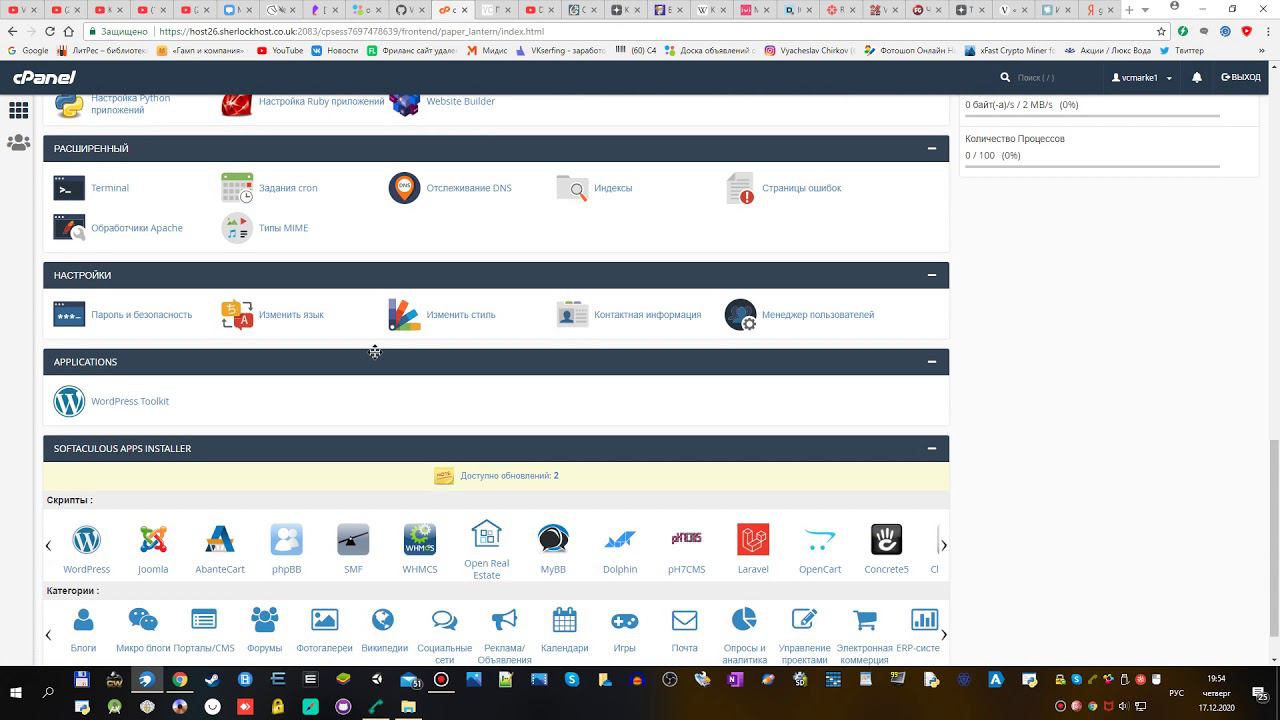Select the OpenCart script icon
1280x720 pixels.
[x=820, y=540]
